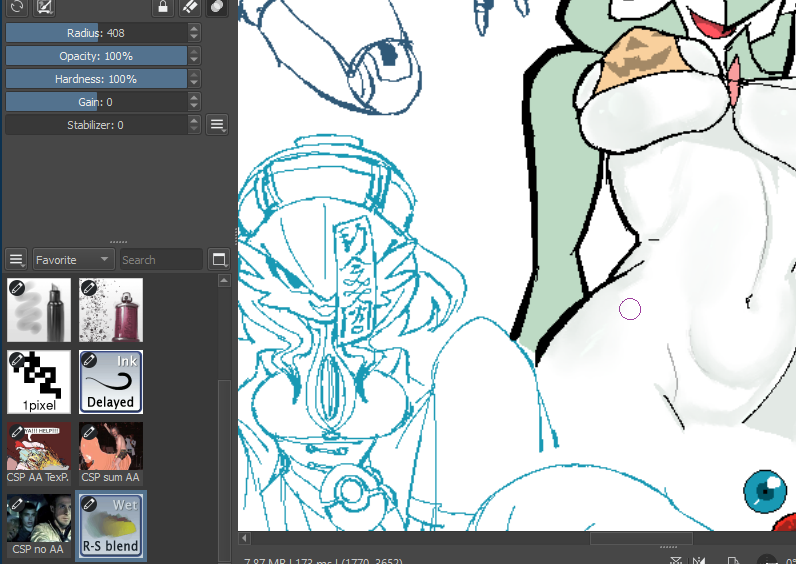Select the Ink Delayed brush preset
The height and width of the screenshot is (564, 796).
pyautogui.click(x=111, y=382)
